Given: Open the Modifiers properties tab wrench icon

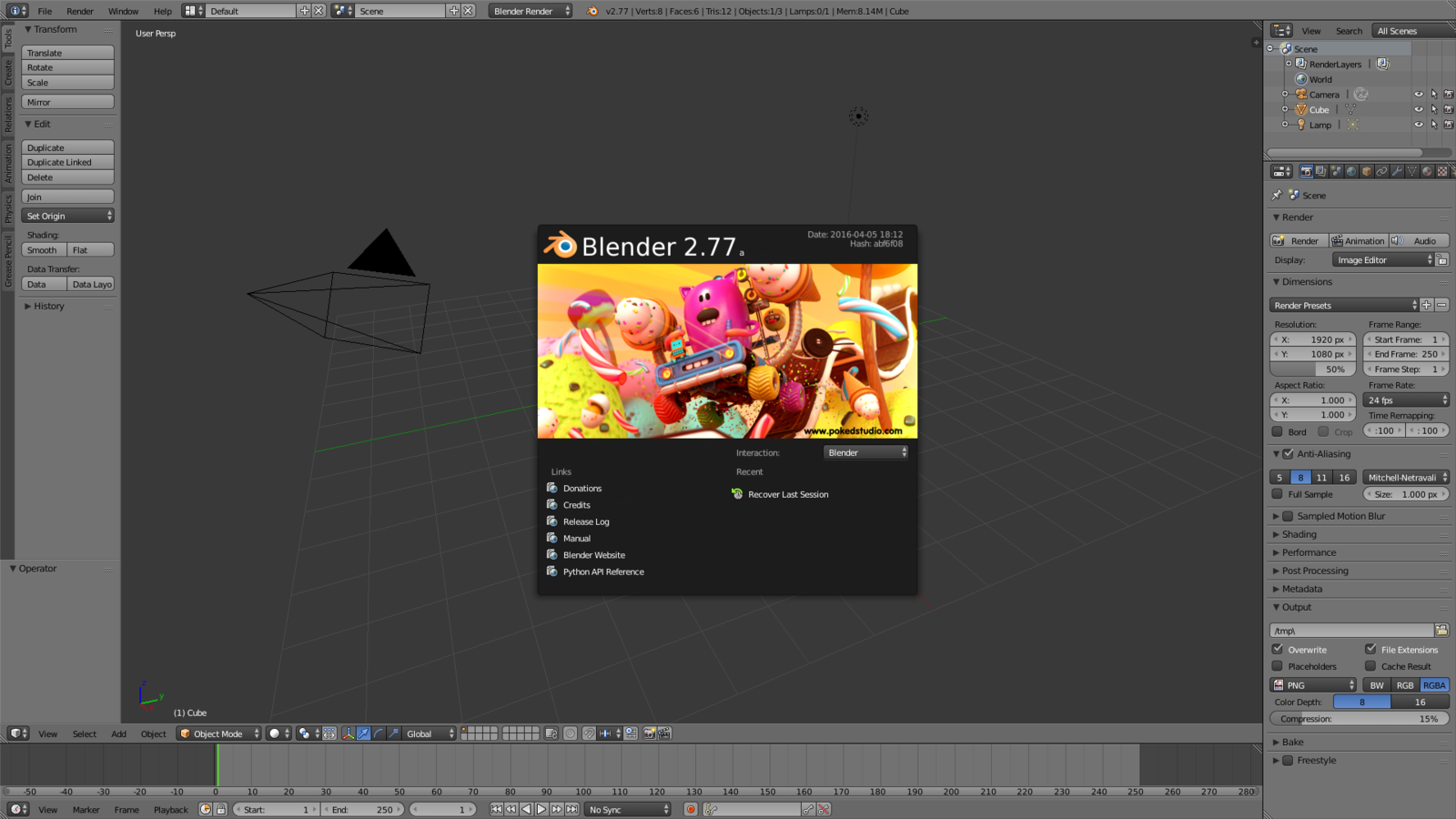Looking at the screenshot, I should click(x=1398, y=171).
